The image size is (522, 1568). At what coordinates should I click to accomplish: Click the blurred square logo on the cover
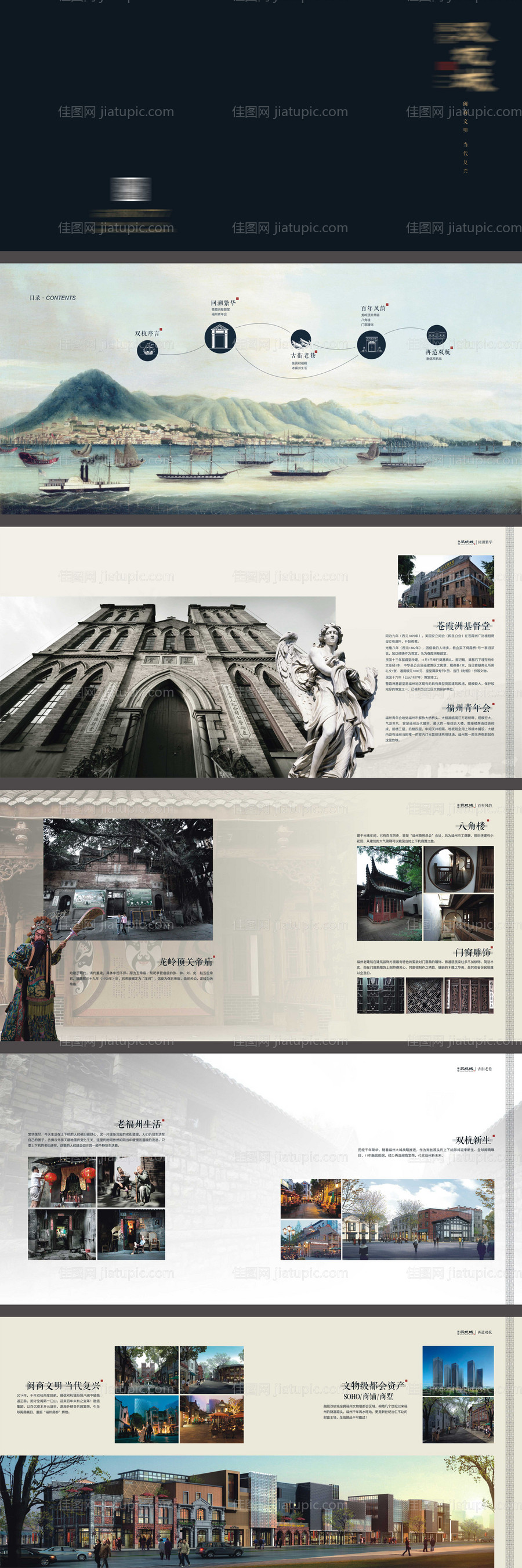[131, 189]
